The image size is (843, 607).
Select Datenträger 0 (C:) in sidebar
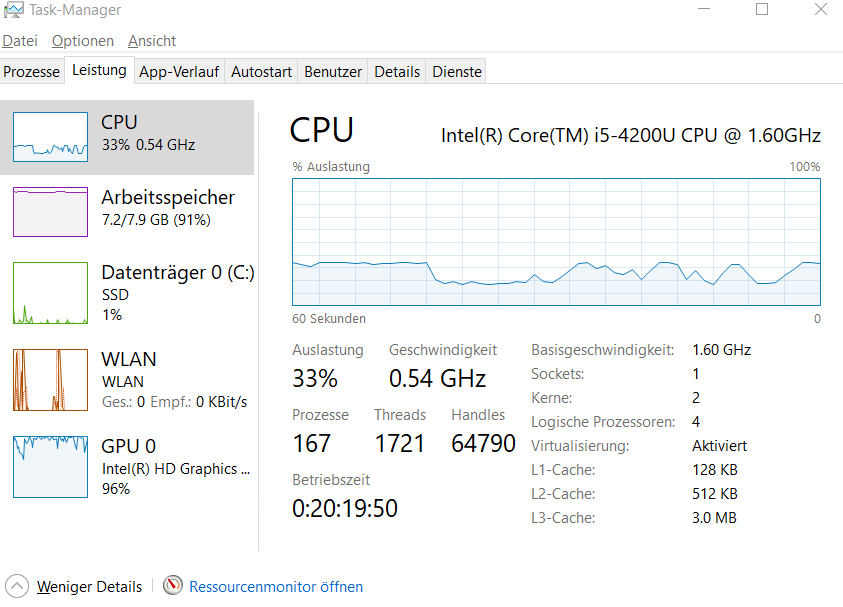127,293
